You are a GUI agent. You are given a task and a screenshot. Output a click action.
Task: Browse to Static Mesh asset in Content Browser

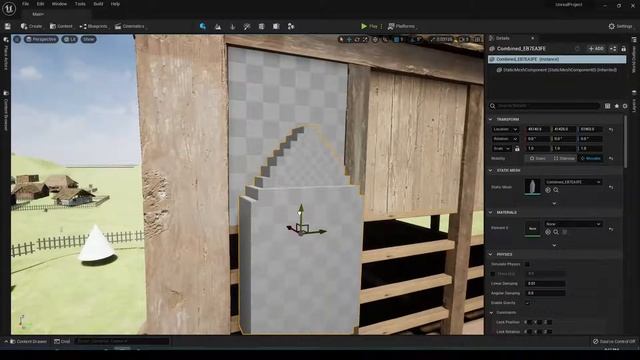[556, 190]
